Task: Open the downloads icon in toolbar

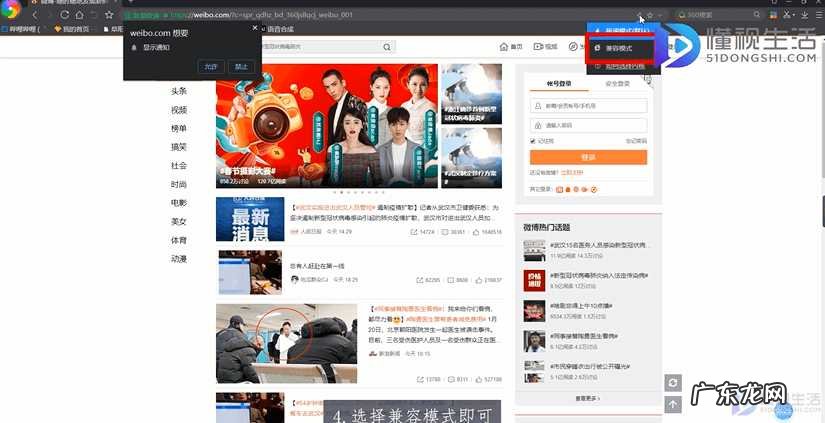Action: tap(805, 15)
